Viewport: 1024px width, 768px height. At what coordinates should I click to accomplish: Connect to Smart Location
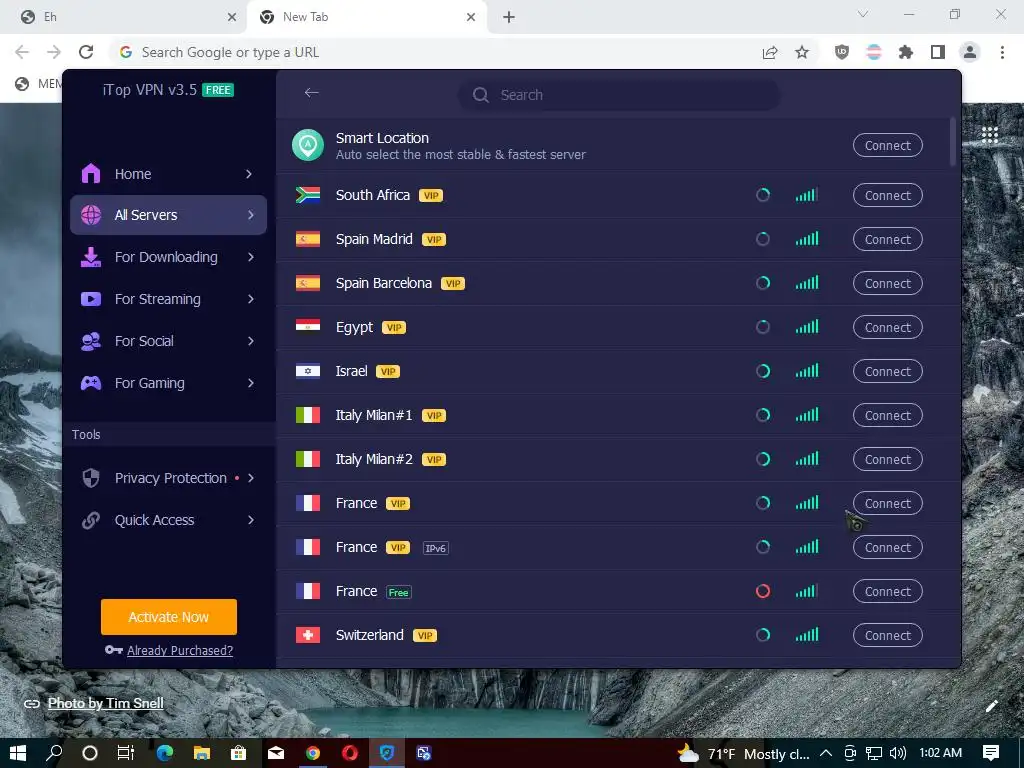[x=888, y=145]
